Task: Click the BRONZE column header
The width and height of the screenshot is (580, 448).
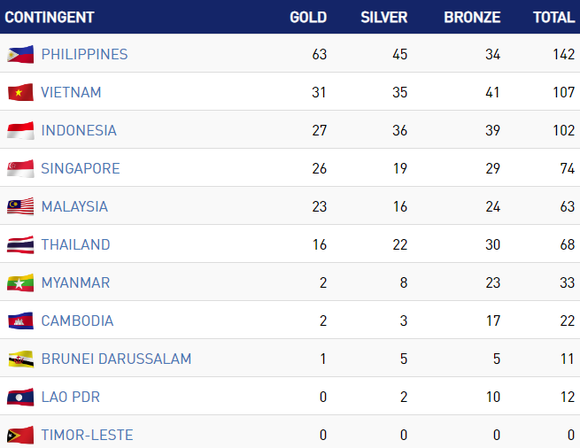Action: pos(472,17)
